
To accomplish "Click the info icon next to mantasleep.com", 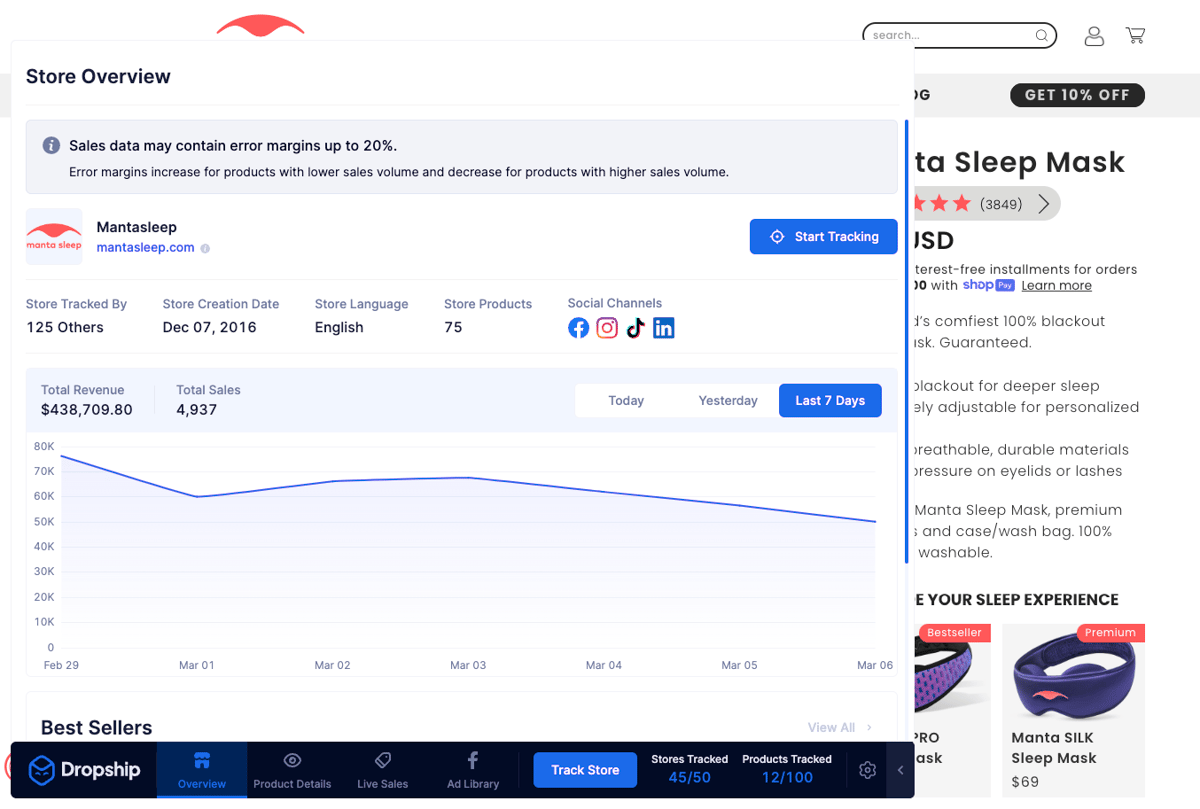I will pos(205,248).
